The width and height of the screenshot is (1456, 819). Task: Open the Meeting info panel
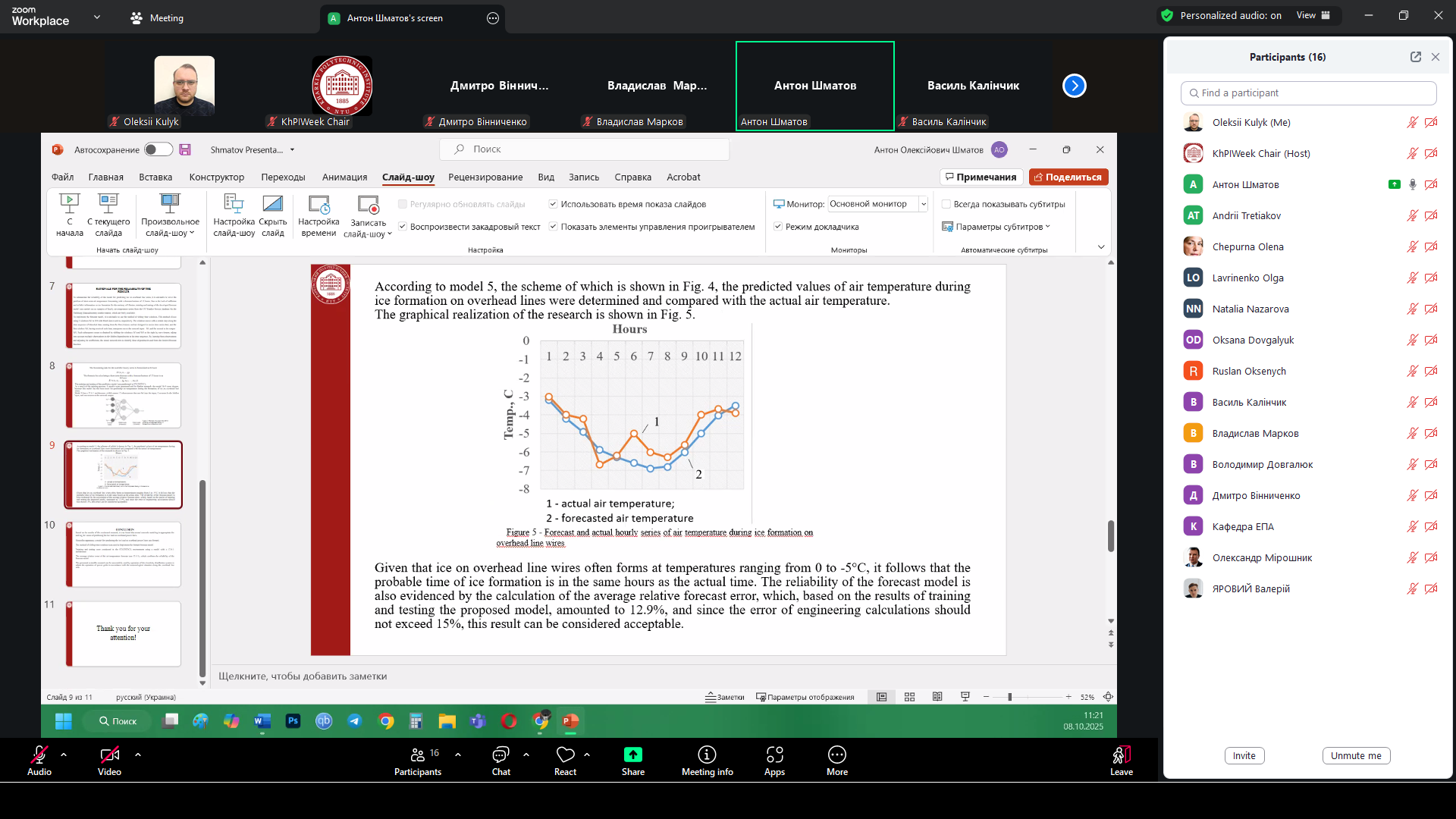tap(707, 755)
